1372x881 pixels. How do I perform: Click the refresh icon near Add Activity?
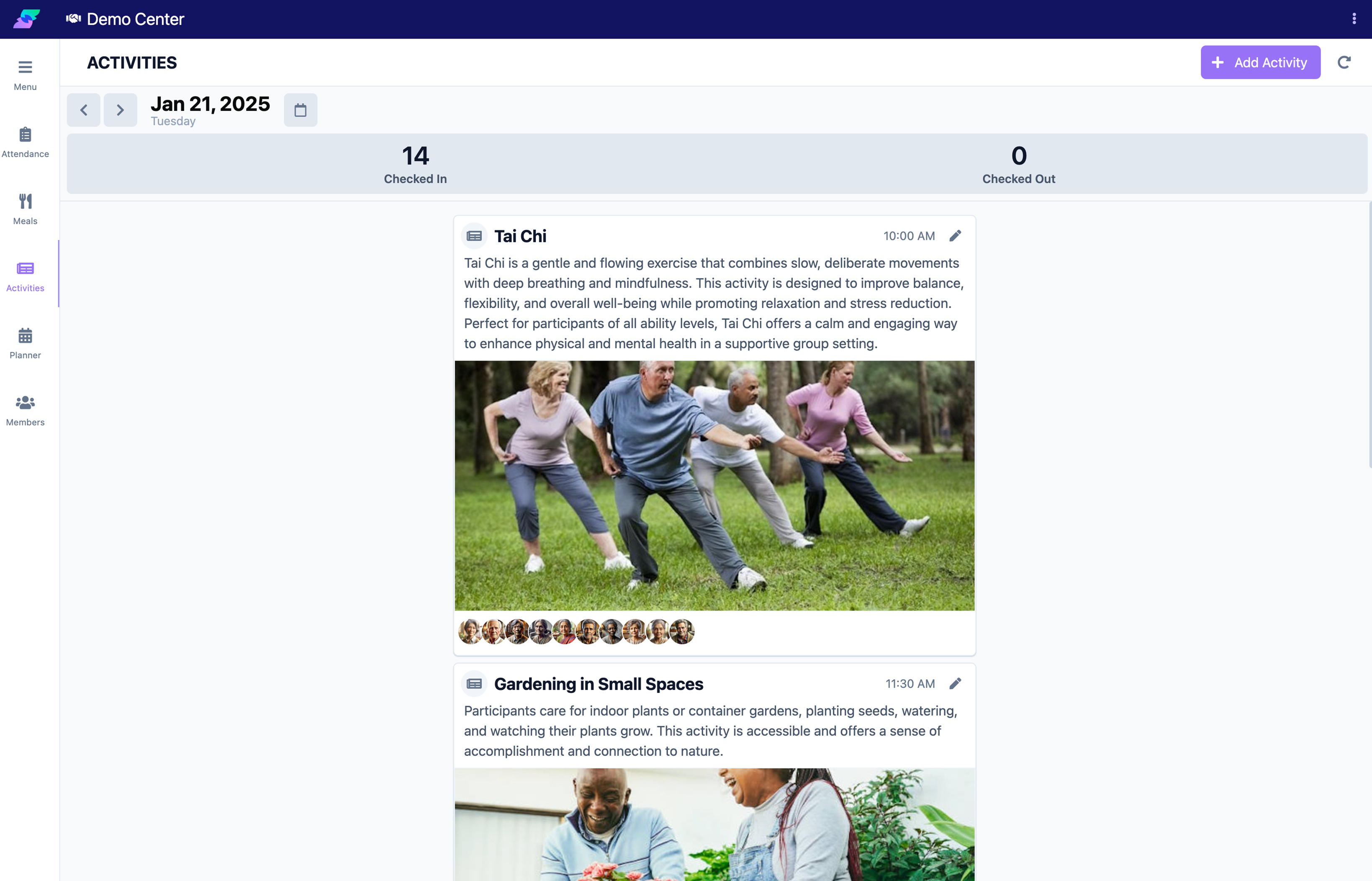1344,62
